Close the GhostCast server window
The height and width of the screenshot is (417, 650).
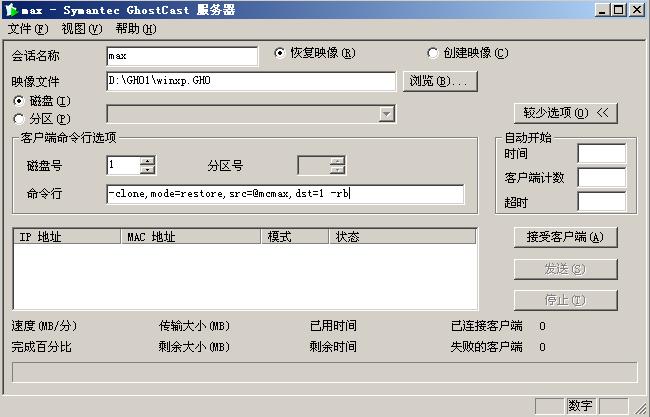click(x=637, y=10)
